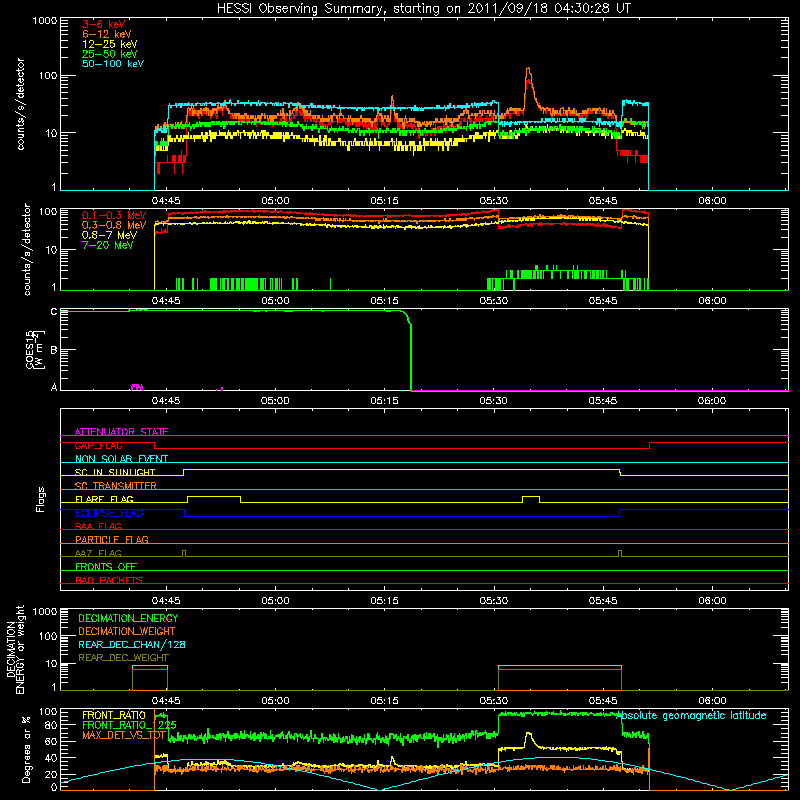The image size is (800, 800).
Task: Select the 6-12 keV legend label
Action: tap(107, 34)
